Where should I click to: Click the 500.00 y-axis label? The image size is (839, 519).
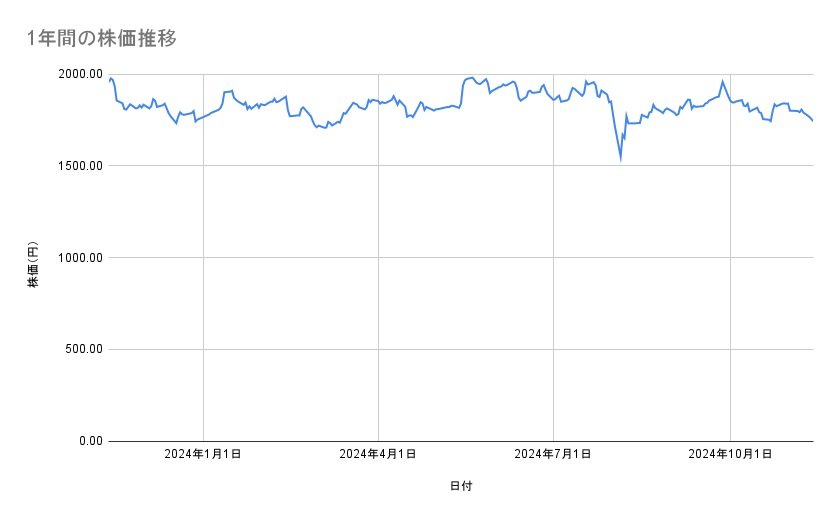[x=82, y=349]
